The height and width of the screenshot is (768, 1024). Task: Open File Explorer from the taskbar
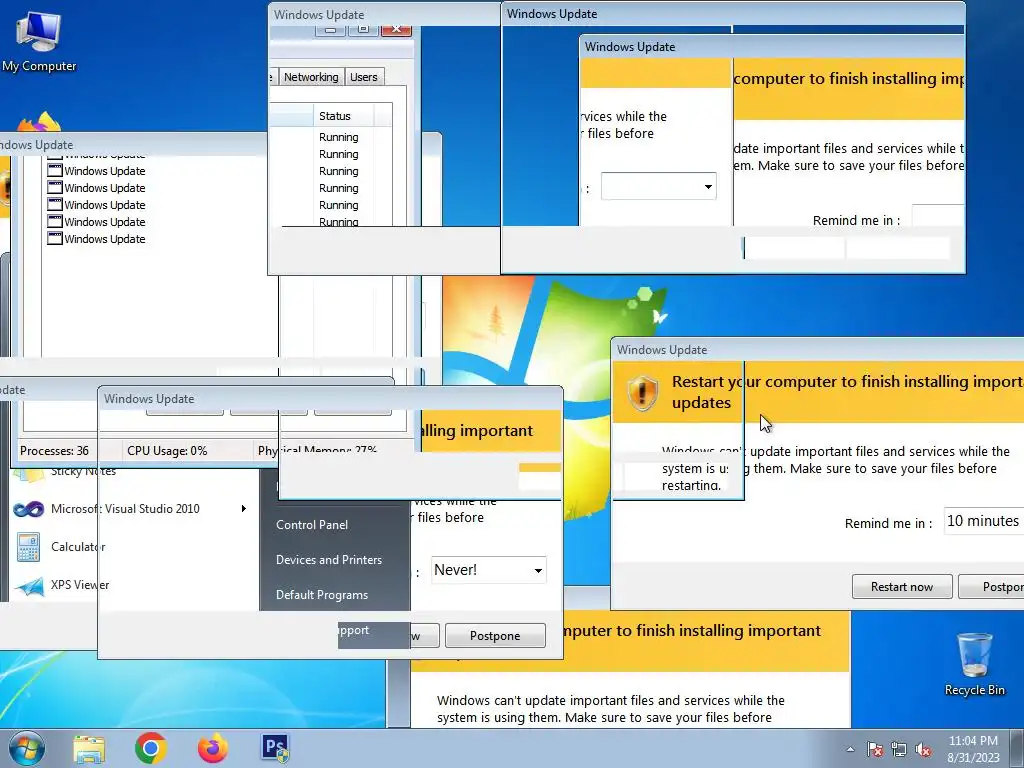click(x=89, y=748)
